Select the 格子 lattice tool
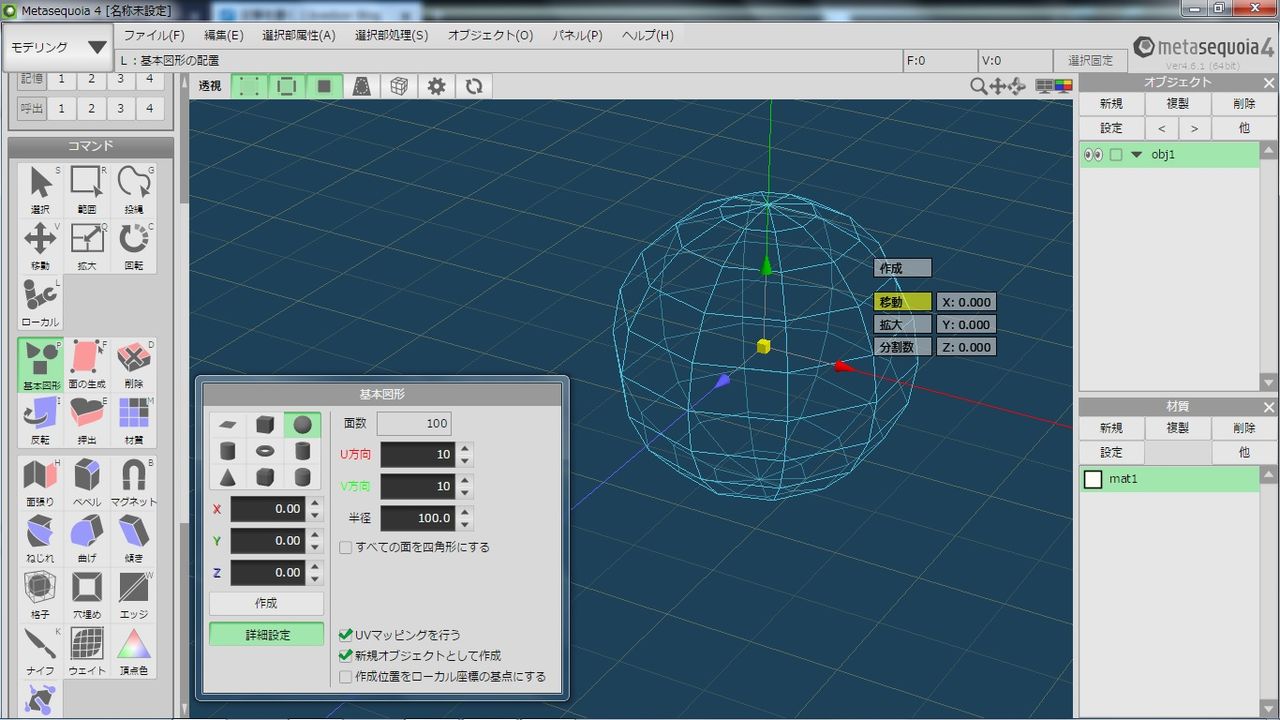1280x720 pixels. pyautogui.click(x=40, y=594)
